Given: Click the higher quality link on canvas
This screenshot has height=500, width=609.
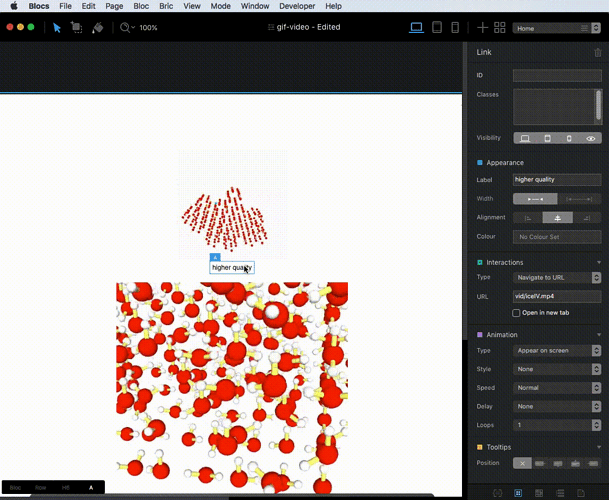Looking at the screenshot, I should (x=232, y=268).
